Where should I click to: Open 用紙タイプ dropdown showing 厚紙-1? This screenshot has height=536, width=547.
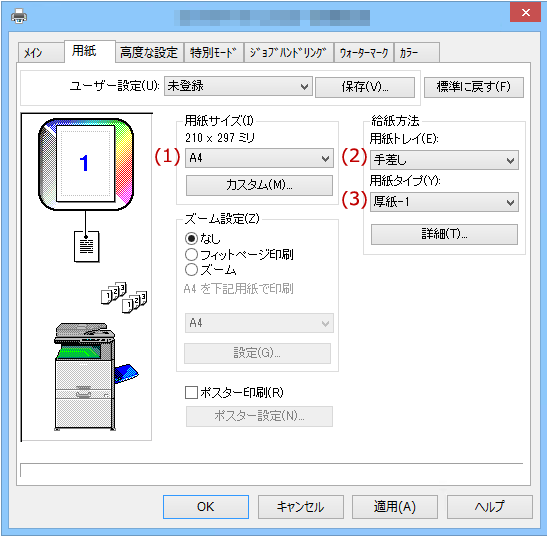444,202
